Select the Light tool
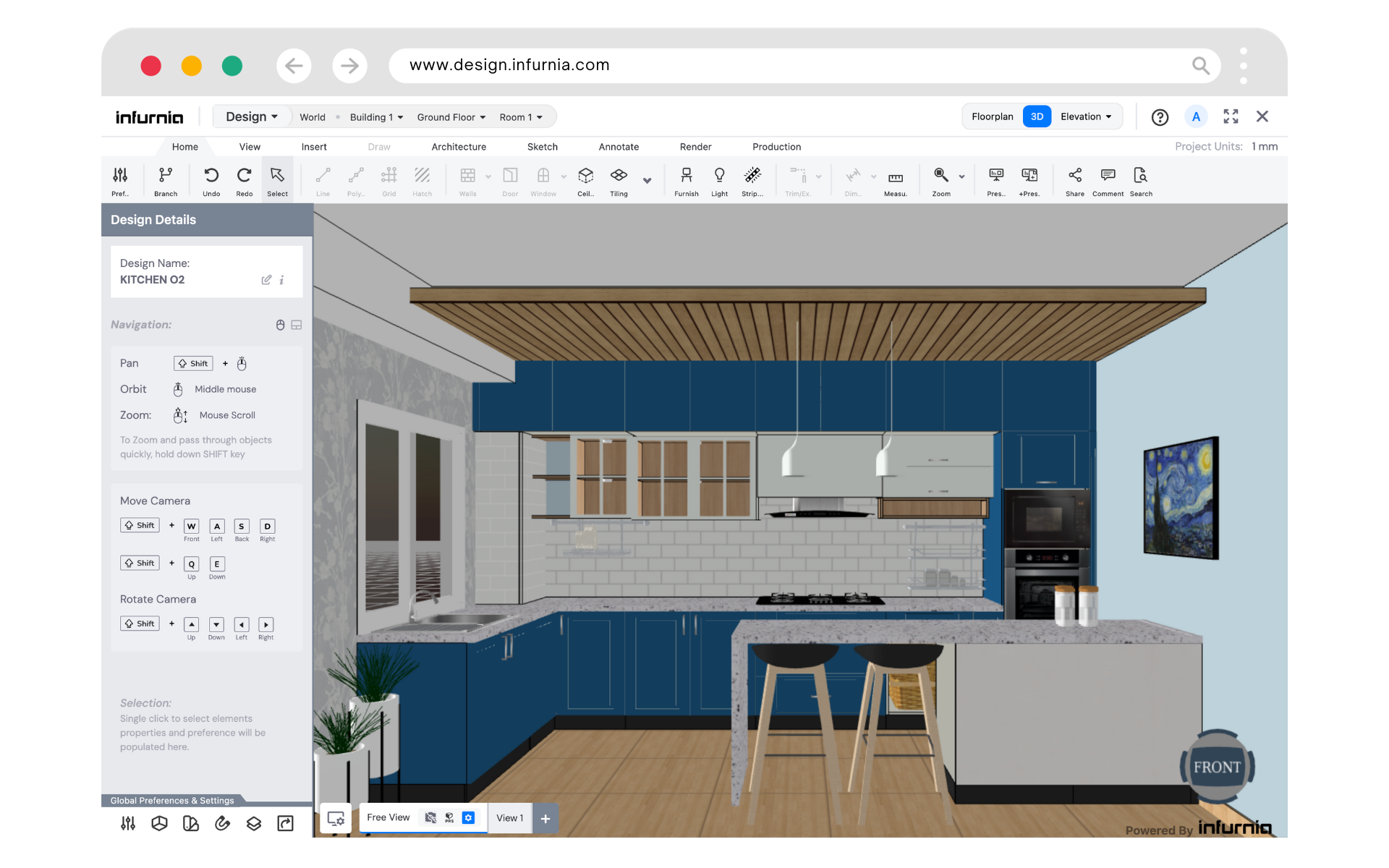Image resolution: width=1389 pixels, height=868 pixels. coord(719,176)
